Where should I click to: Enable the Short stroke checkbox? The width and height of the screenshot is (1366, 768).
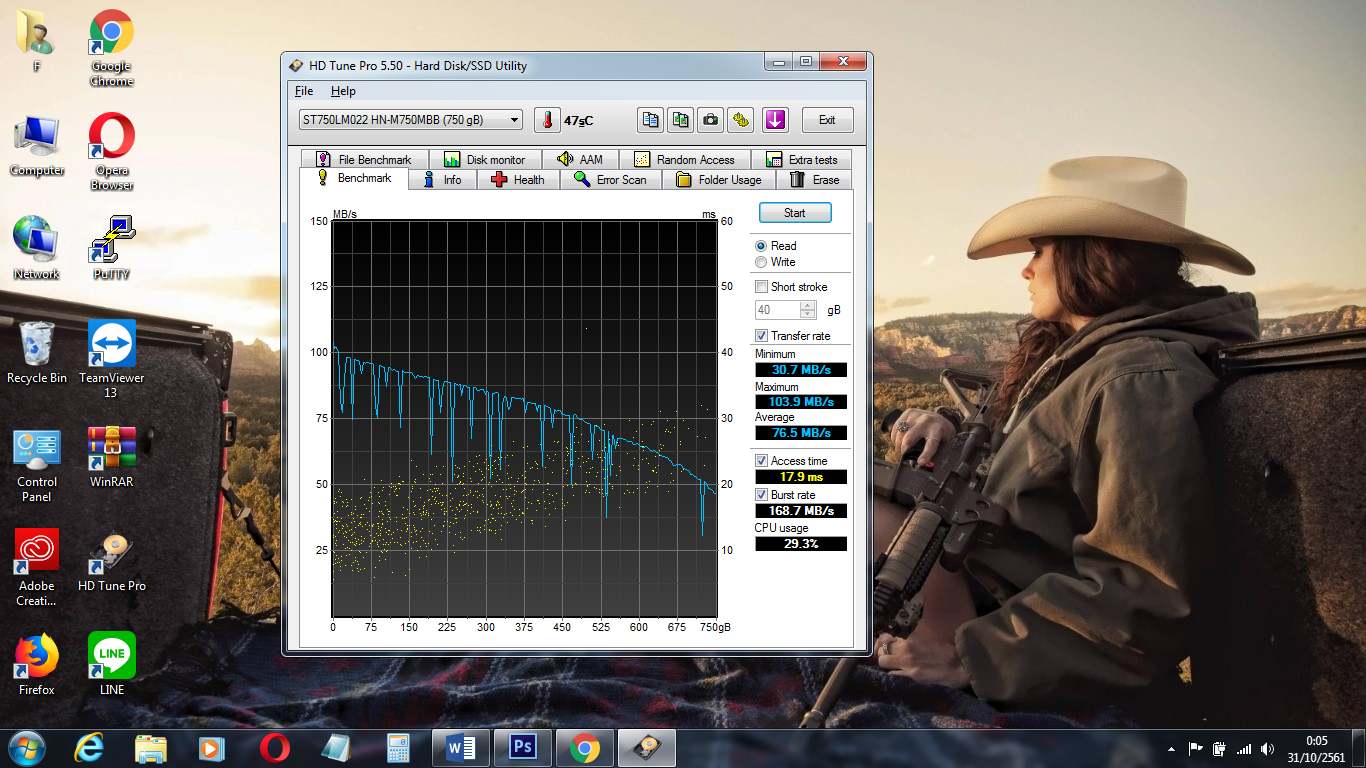click(761, 287)
